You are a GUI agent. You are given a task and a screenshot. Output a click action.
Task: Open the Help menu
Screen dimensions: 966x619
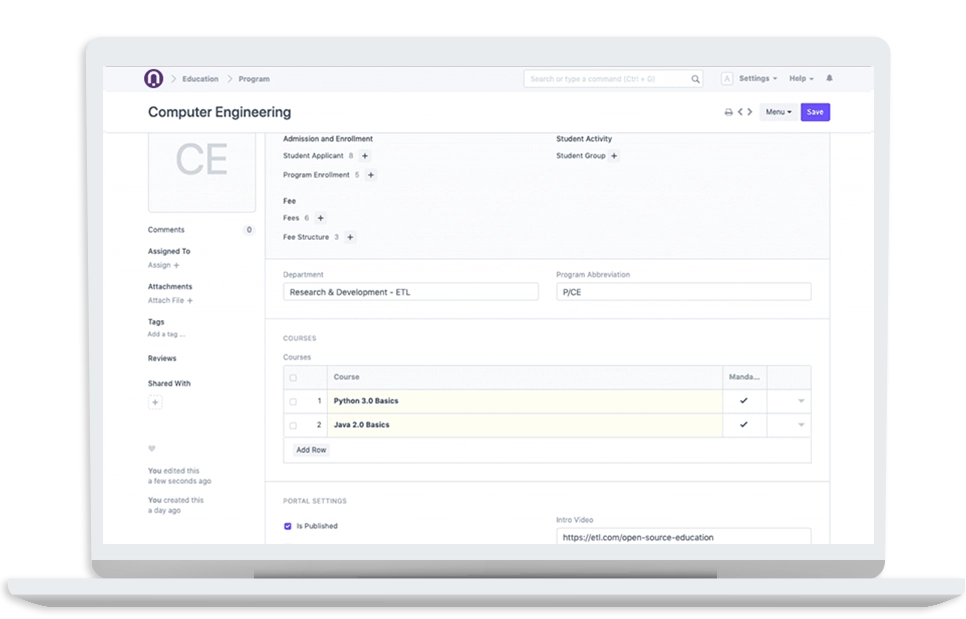(x=800, y=78)
